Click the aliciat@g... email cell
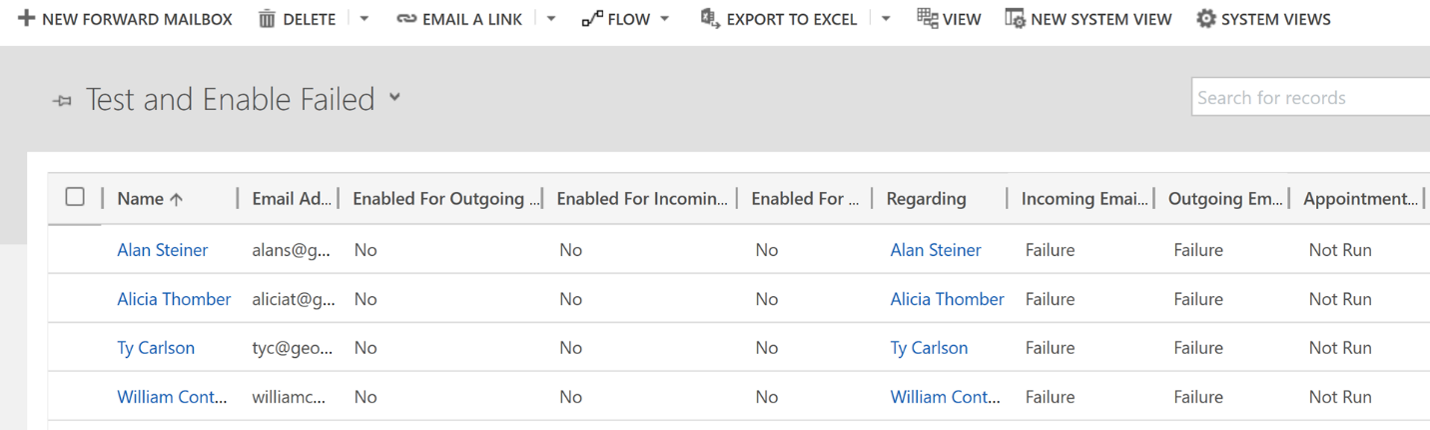1430x430 pixels. (x=294, y=299)
